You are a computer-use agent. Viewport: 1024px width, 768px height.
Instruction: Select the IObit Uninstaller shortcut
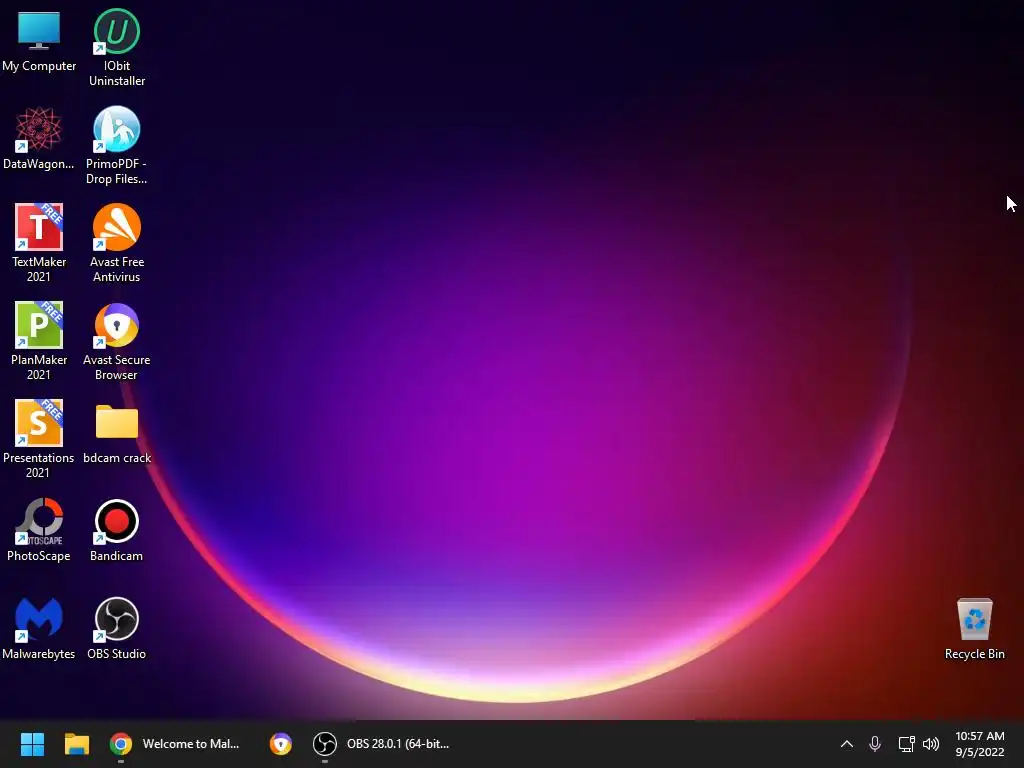(117, 48)
